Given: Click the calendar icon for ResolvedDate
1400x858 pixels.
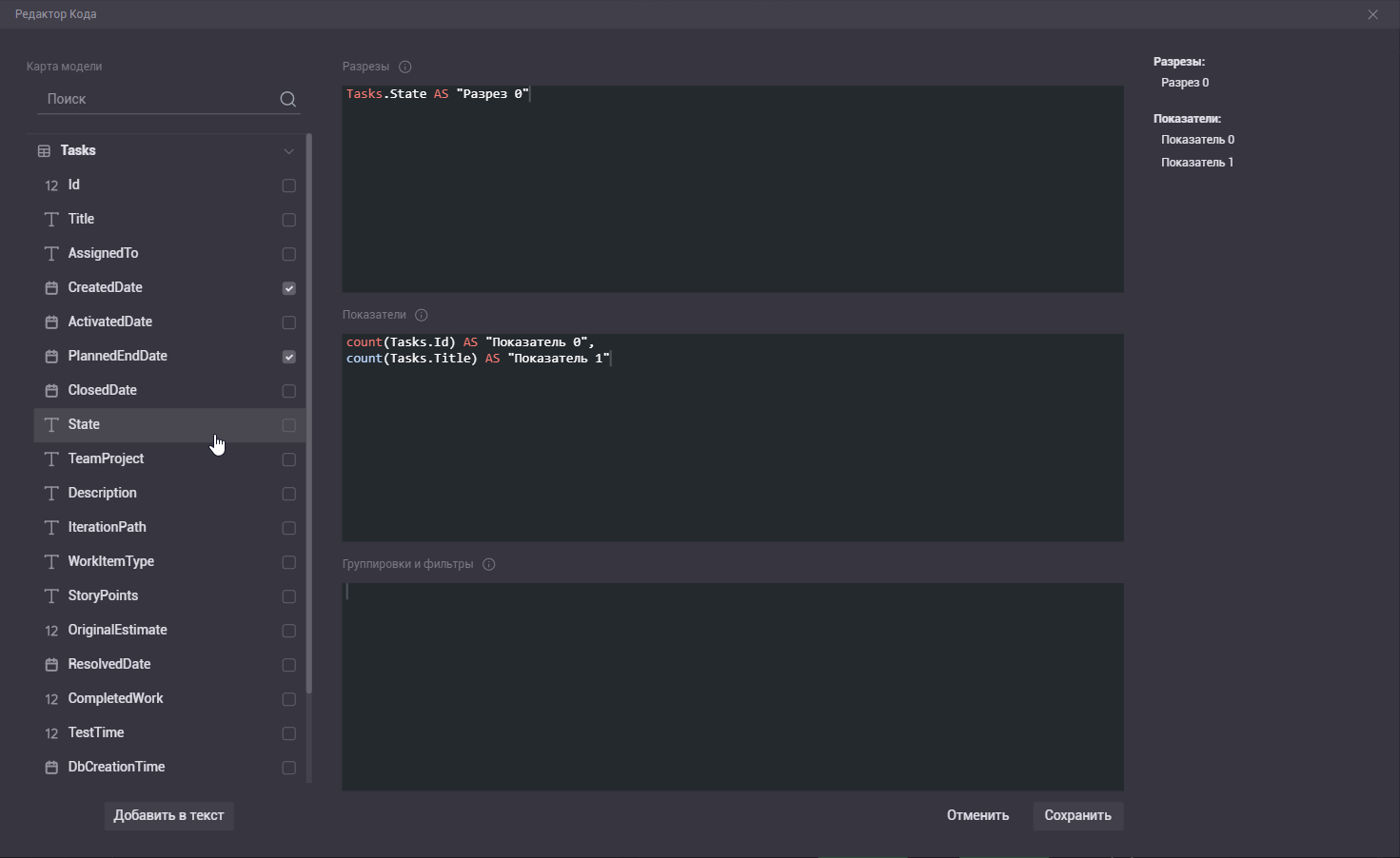Looking at the screenshot, I should [x=51, y=665].
